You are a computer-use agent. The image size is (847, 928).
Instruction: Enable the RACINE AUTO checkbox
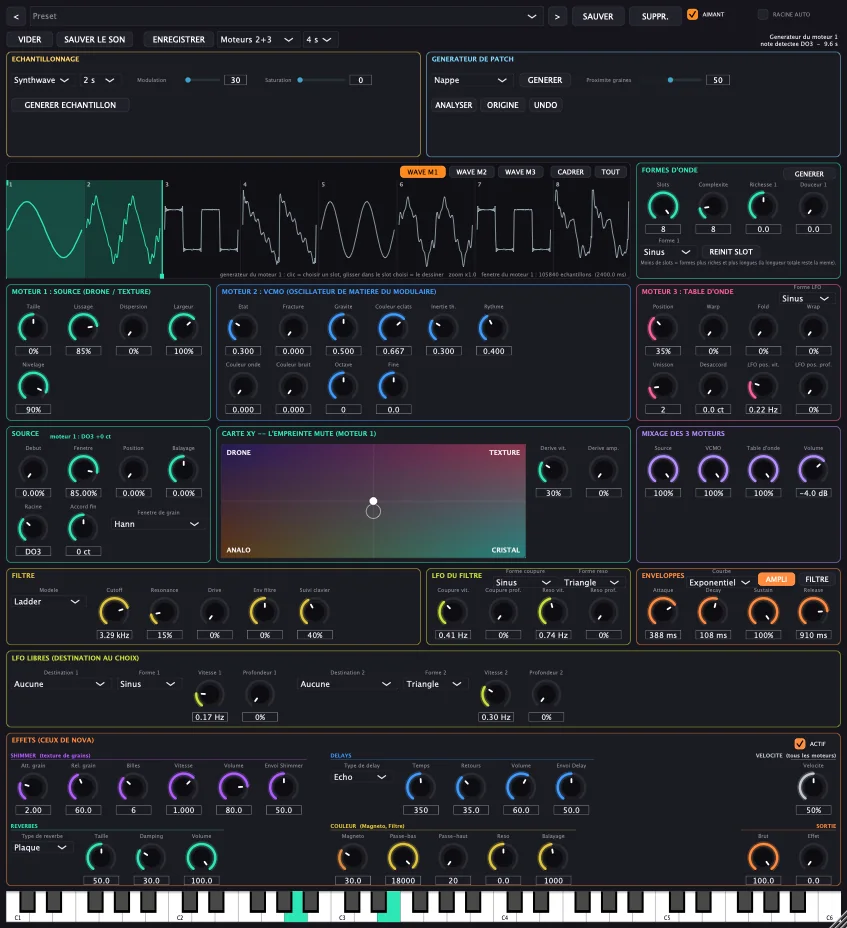(x=763, y=14)
